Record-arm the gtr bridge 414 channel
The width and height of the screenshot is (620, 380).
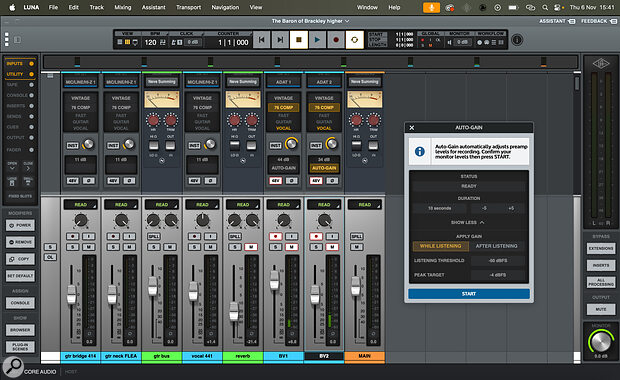pyautogui.click(x=72, y=236)
